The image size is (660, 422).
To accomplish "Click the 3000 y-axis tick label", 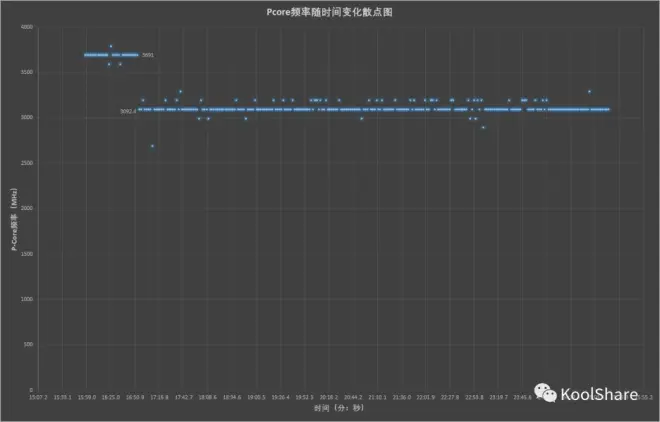I will (x=27, y=118).
